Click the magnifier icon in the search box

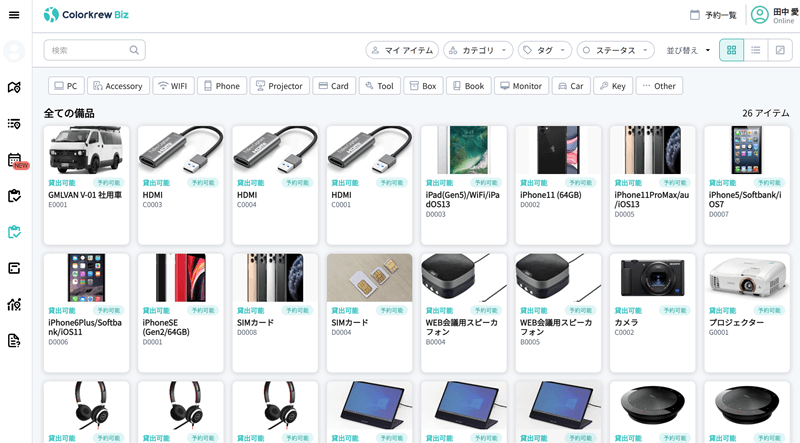pyautogui.click(x=135, y=50)
